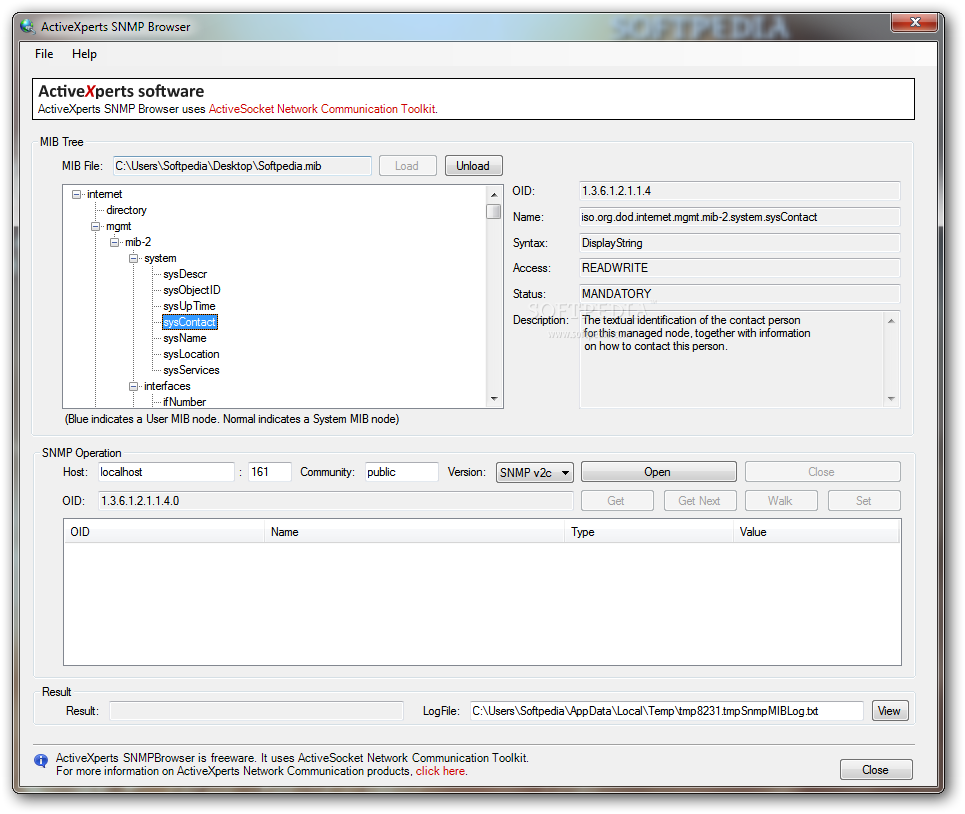The image size is (965, 814).
Task: Click the node Name field
Action: pyautogui.click(x=739, y=217)
